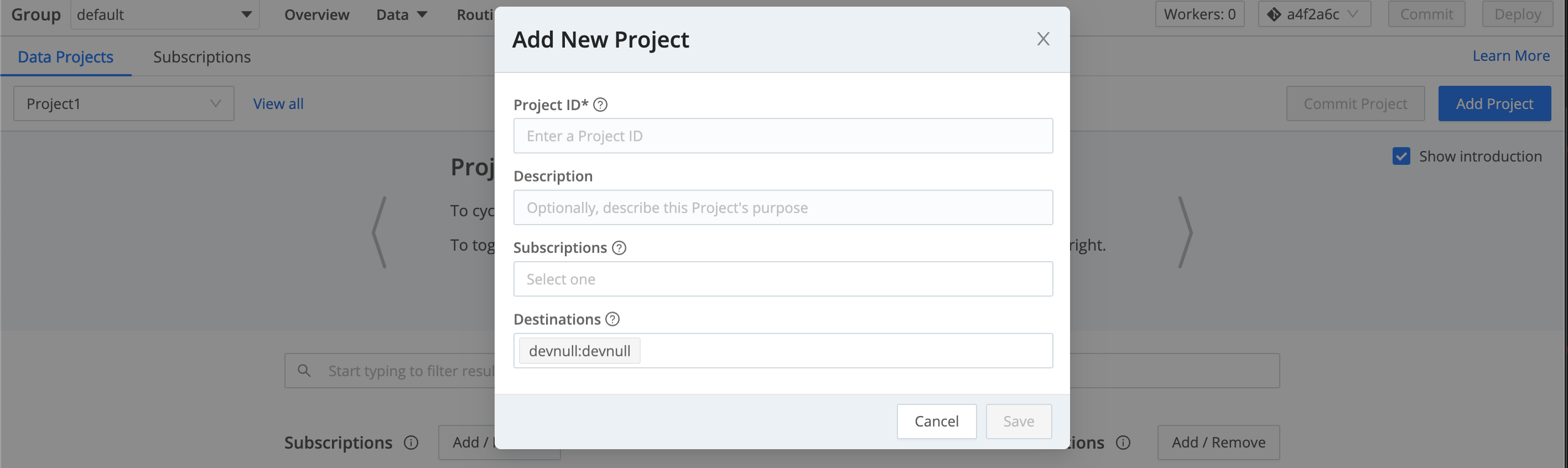Remove the devnull:devnull destination tag
The width and height of the screenshot is (1568, 468).
coord(578,351)
